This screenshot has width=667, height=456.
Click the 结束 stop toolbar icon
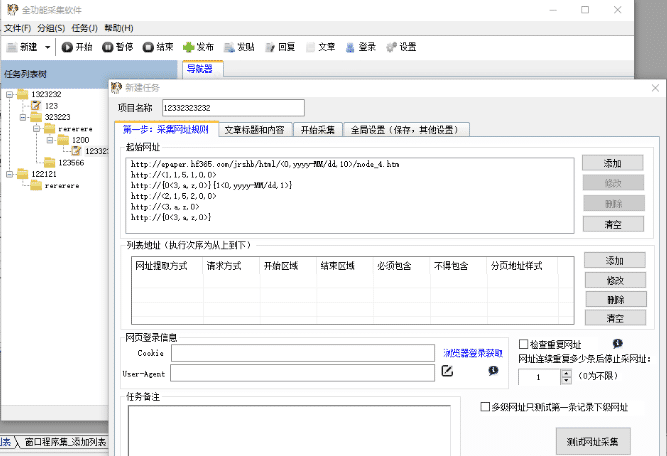[x=148, y=47]
